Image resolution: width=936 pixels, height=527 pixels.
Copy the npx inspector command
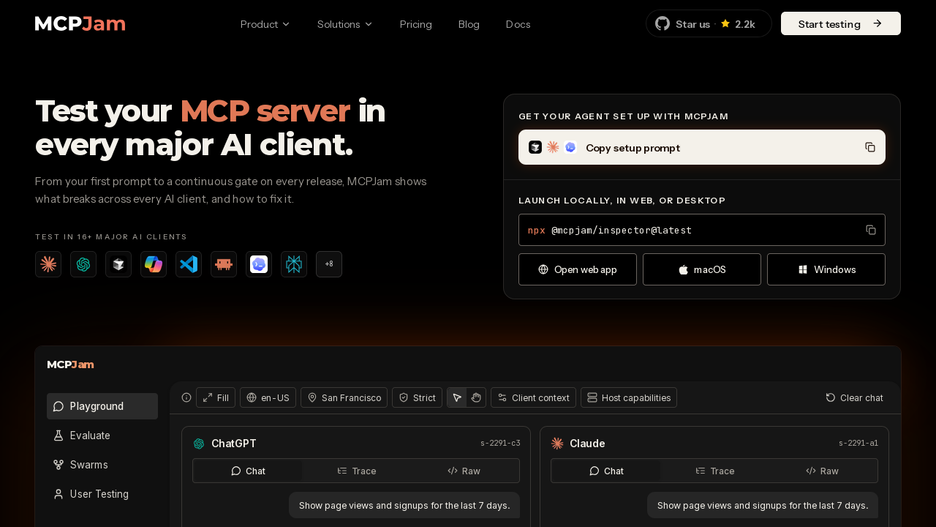point(870,230)
